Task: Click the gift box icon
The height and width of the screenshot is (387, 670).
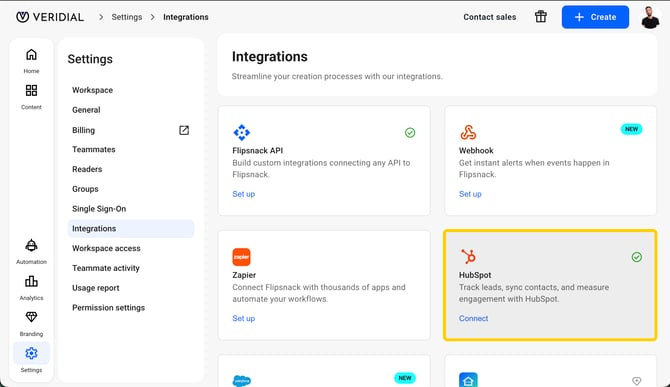Action: tap(541, 17)
